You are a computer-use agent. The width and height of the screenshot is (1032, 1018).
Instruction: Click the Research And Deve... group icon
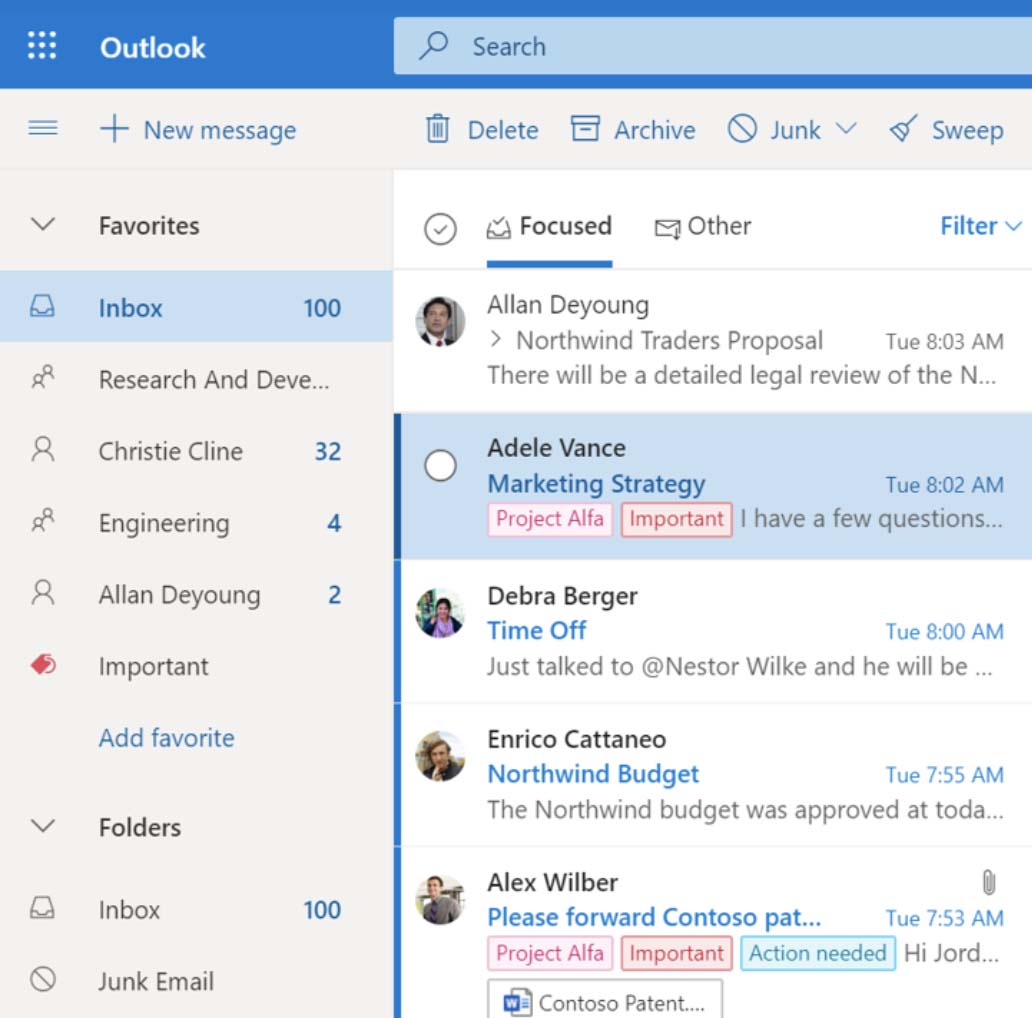pyautogui.click(x=43, y=378)
